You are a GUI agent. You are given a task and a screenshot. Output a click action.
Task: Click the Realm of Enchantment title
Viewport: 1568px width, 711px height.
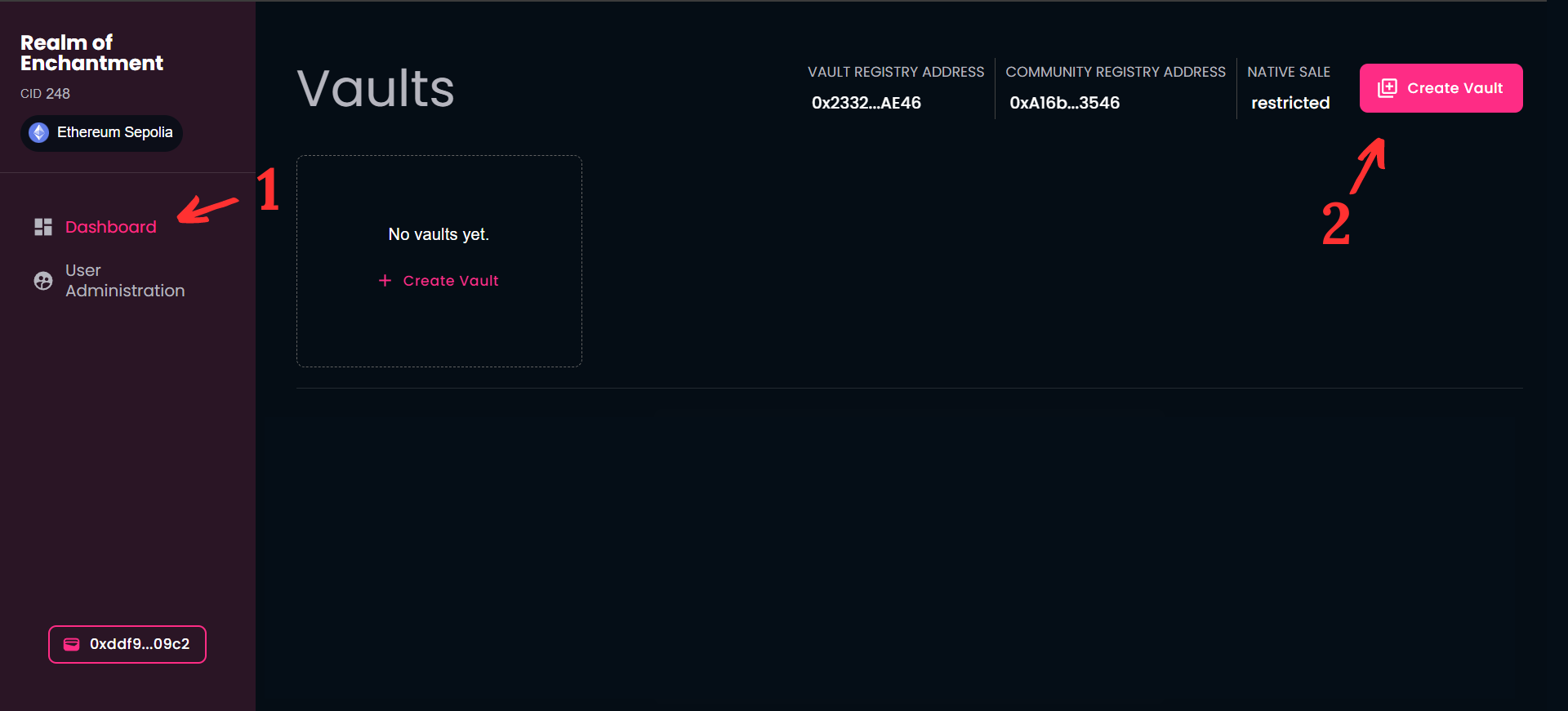coord(91,53)
